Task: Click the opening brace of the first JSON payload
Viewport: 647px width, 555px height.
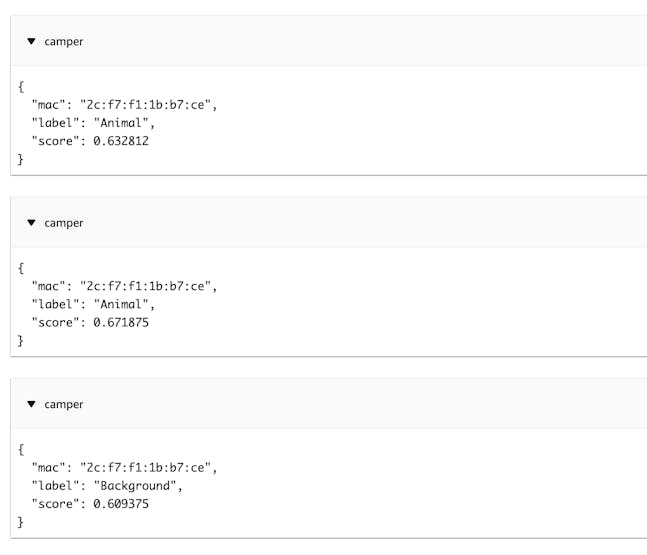Action: (21, 87)
